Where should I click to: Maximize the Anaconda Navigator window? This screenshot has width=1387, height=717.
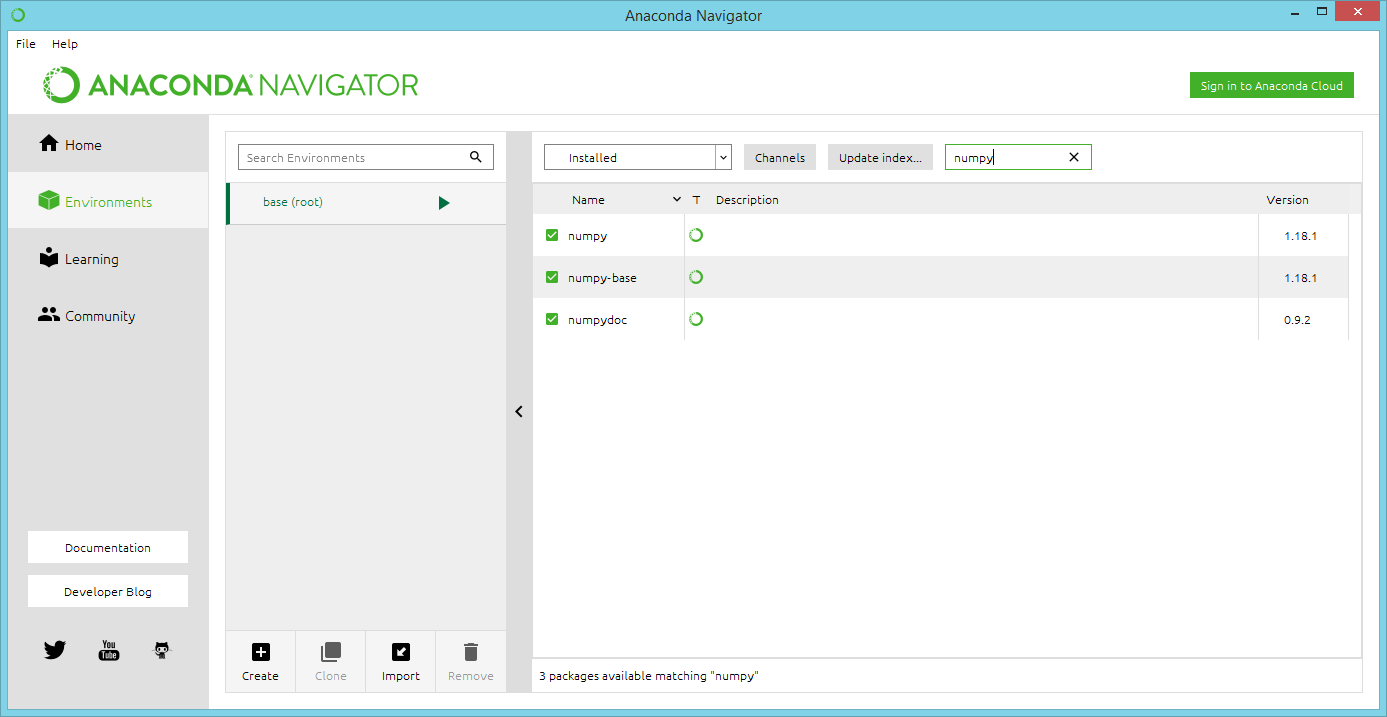[x=1321, y=11]
